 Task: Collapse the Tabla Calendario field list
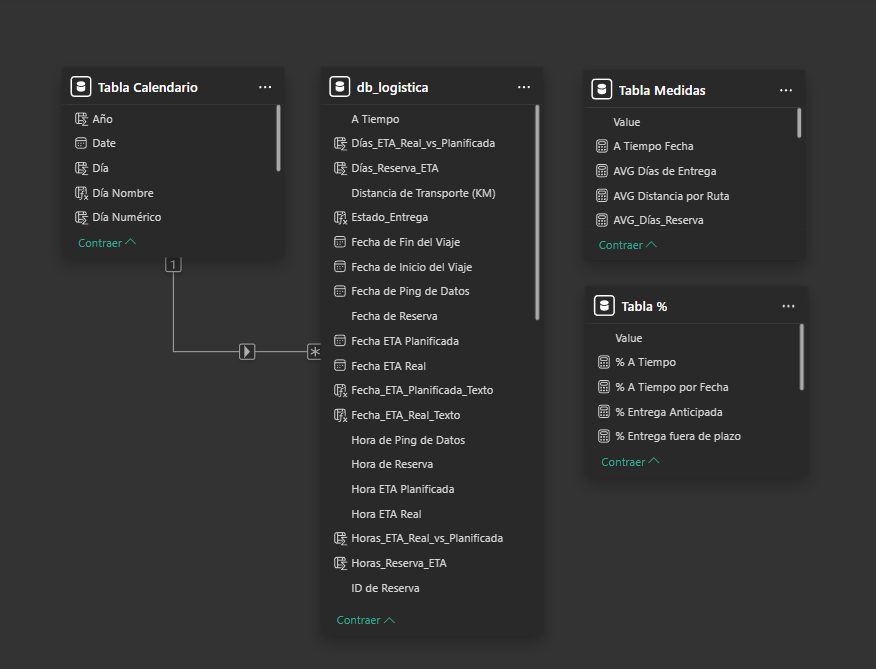[x=107, y=243]
